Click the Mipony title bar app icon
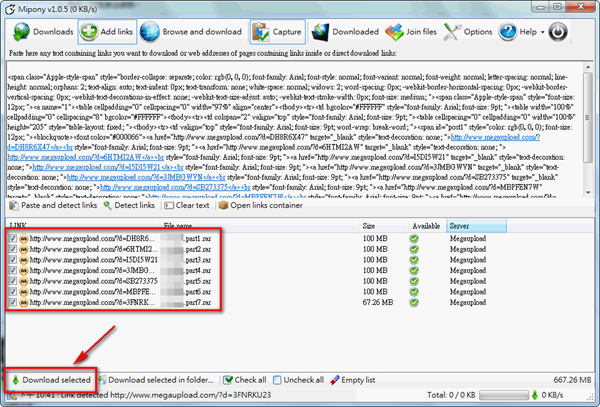 click(10, 8)
